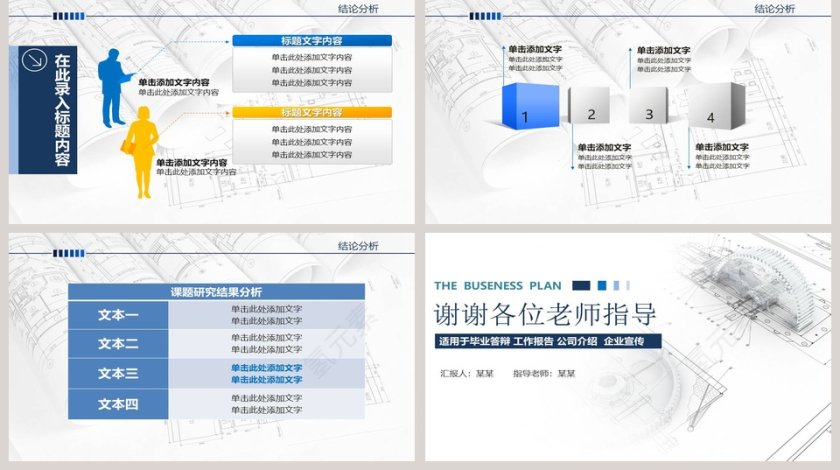Click the text box under the blue header bar
The image size is (840, 470).
point(312,70)
